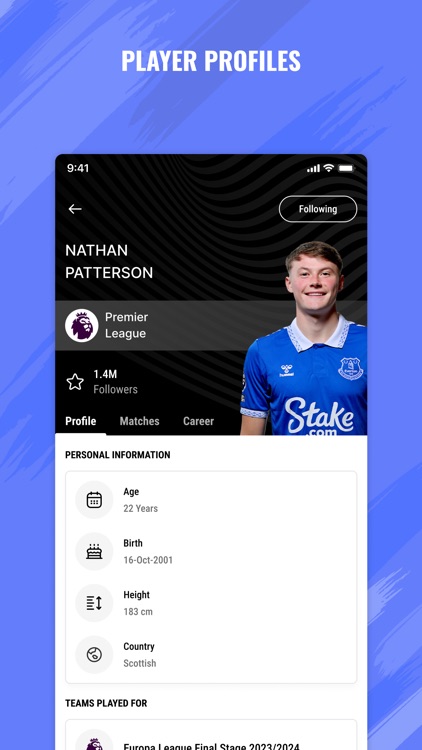Tap the 16-Oct-2001 birth date row
Viewport: 422px width, 750px height.
211,551
